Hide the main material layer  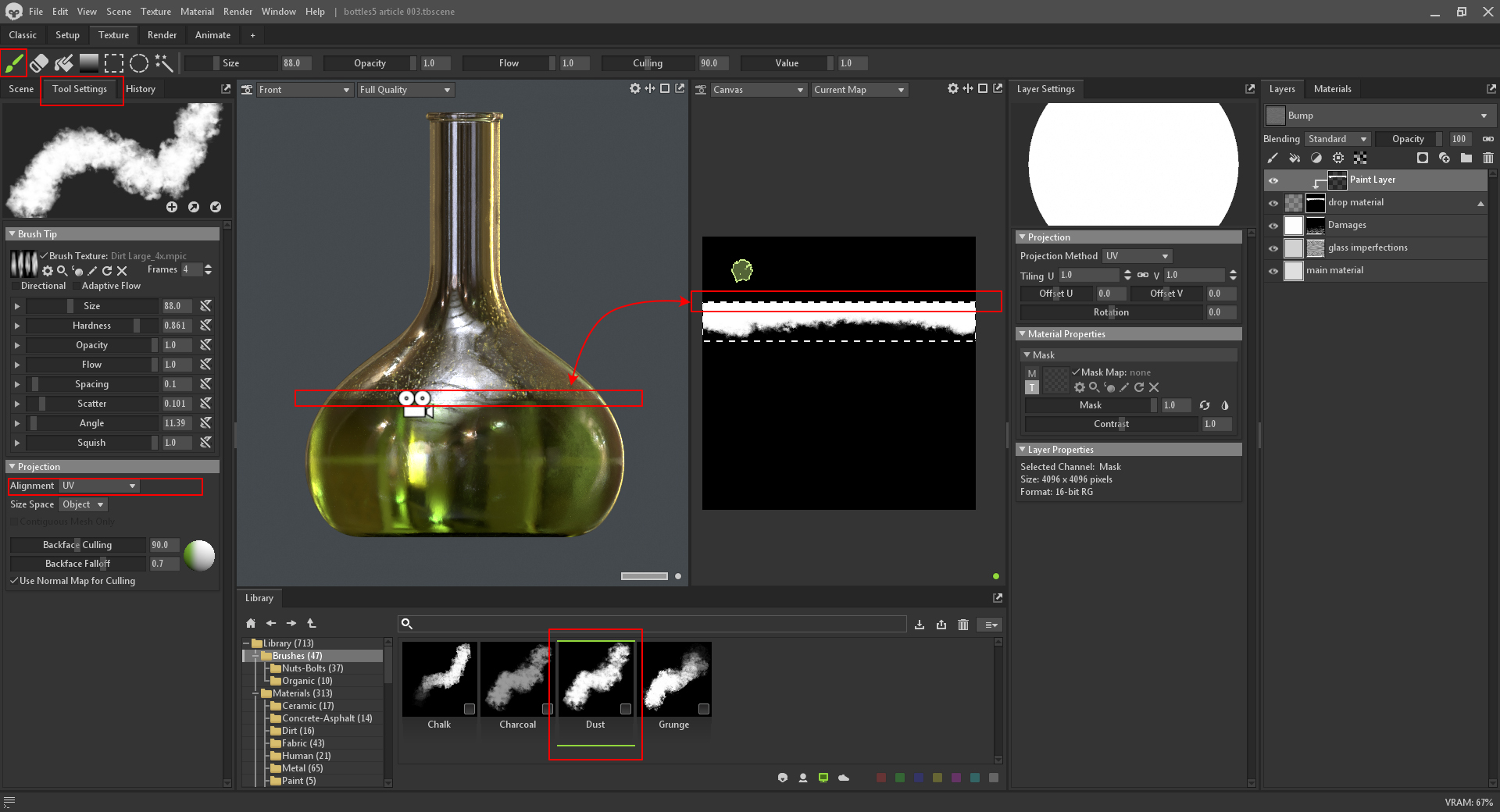point(1273,271)
